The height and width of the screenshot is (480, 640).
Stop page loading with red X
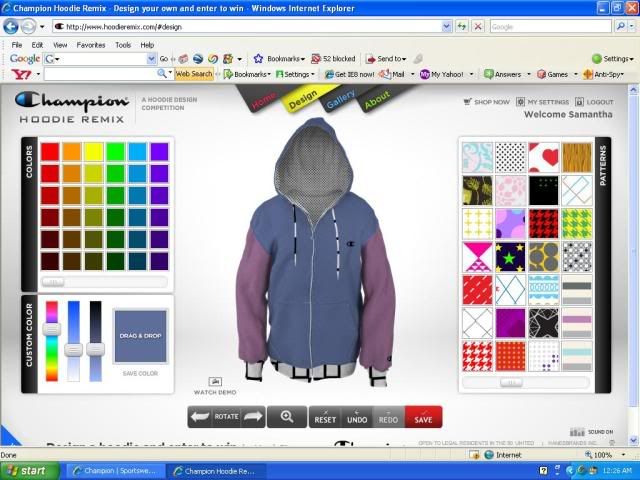(478, 27)
